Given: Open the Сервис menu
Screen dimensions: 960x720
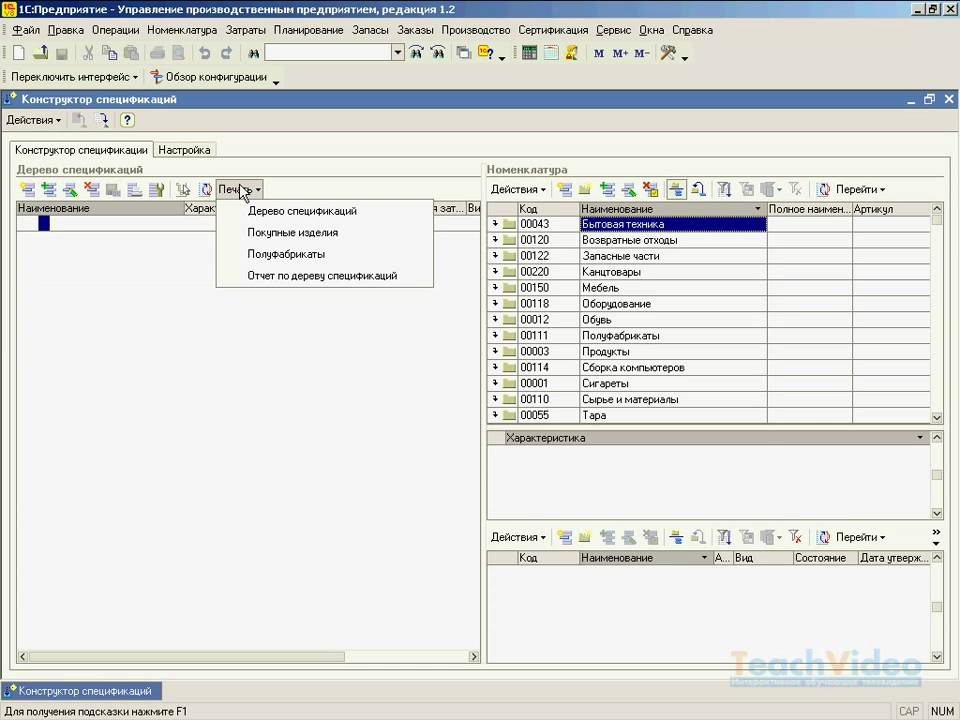Looking at the screenshot, I should pos(613,30).
